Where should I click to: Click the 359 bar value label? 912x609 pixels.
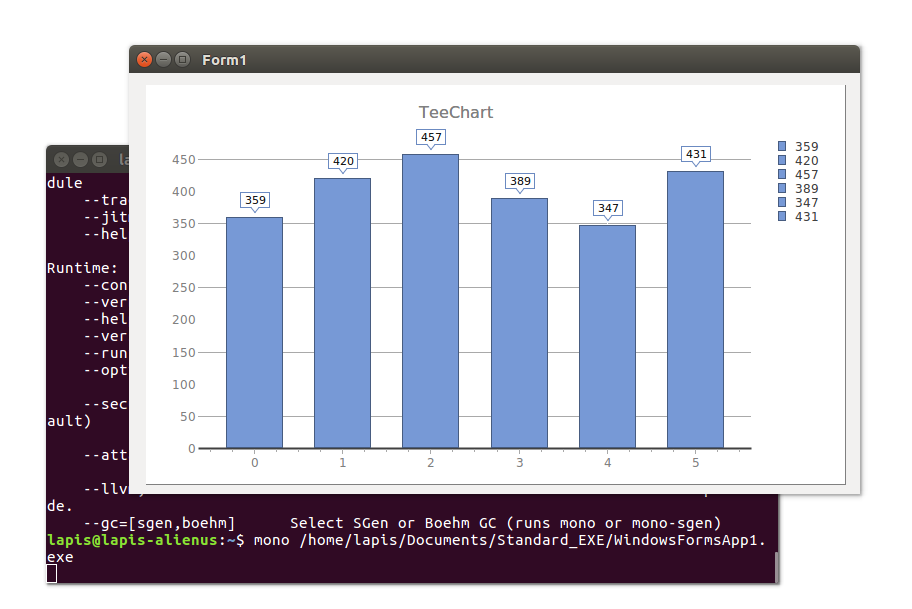click(x=255, y=200)
